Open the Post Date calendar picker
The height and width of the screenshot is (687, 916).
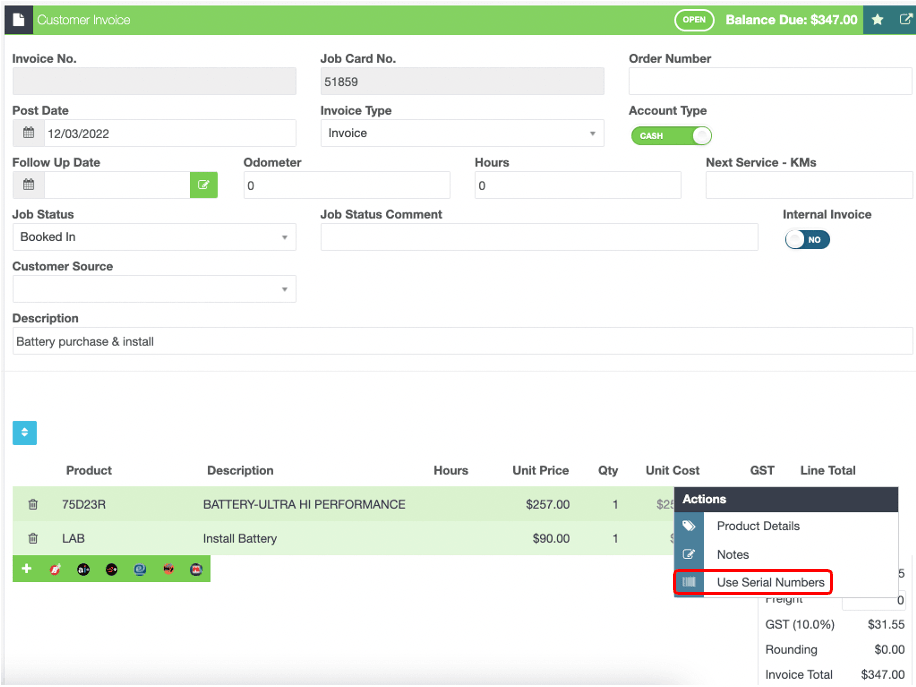tap(28, 133)
